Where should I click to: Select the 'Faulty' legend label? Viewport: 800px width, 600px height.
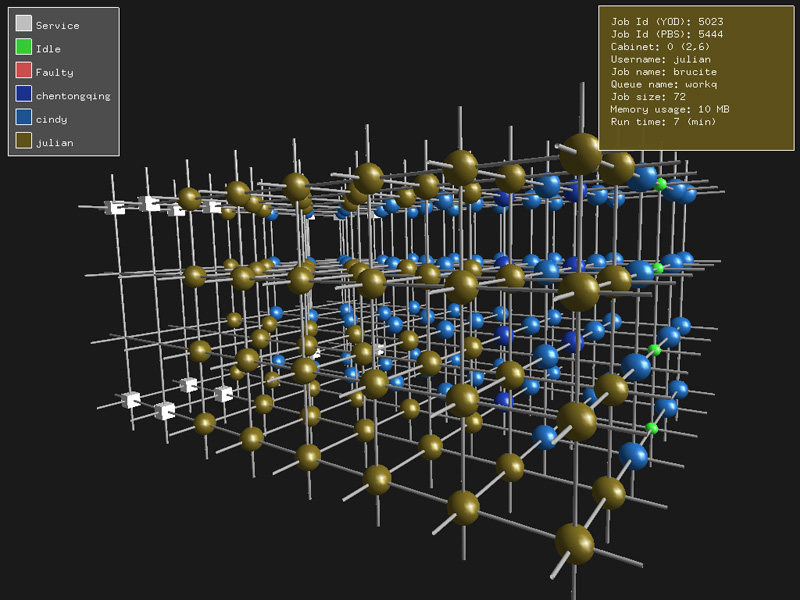[x=55, y=72]
